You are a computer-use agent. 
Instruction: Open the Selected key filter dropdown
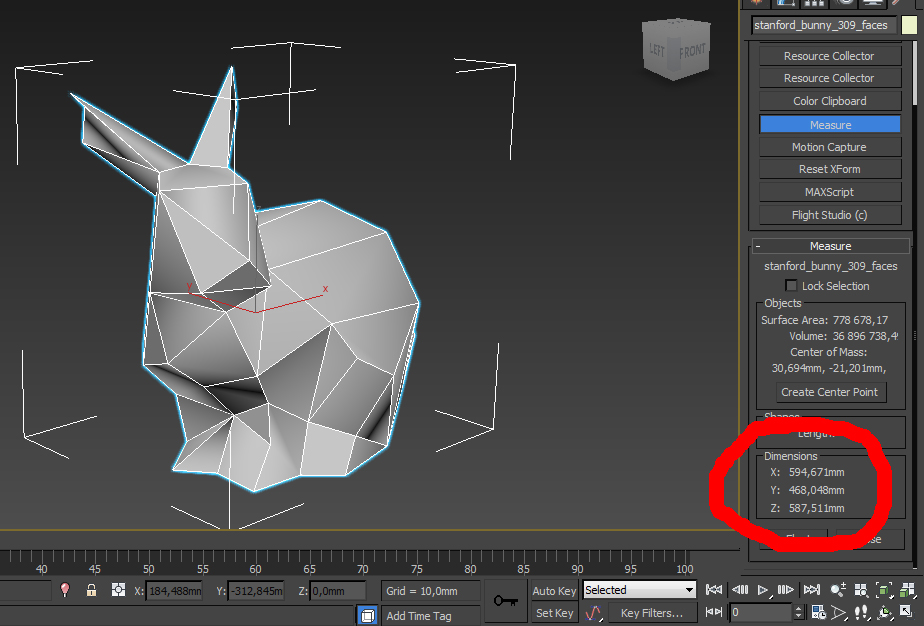(x=639, y=589)
